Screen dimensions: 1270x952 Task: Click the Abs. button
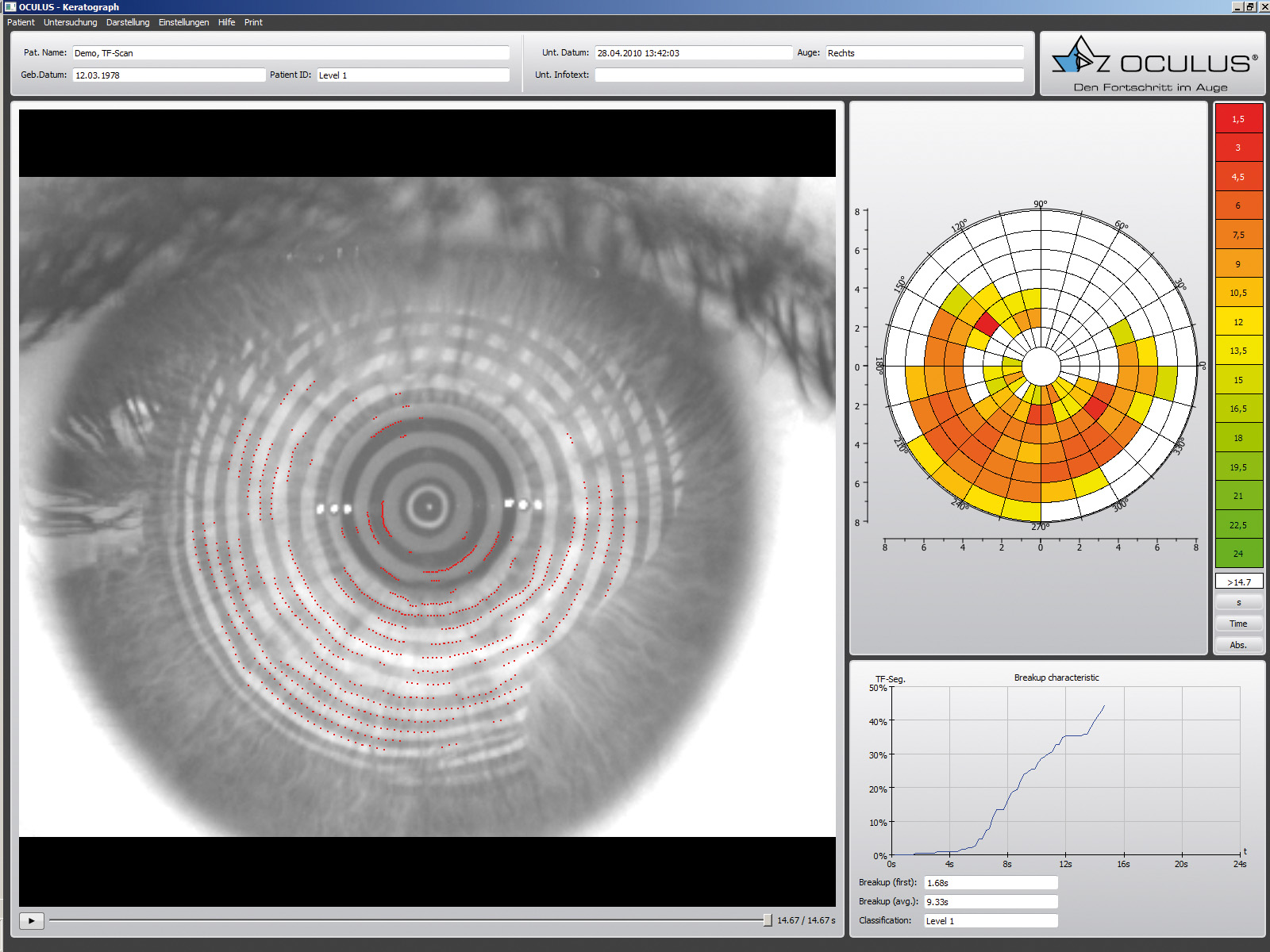(x=1238, y=645)
